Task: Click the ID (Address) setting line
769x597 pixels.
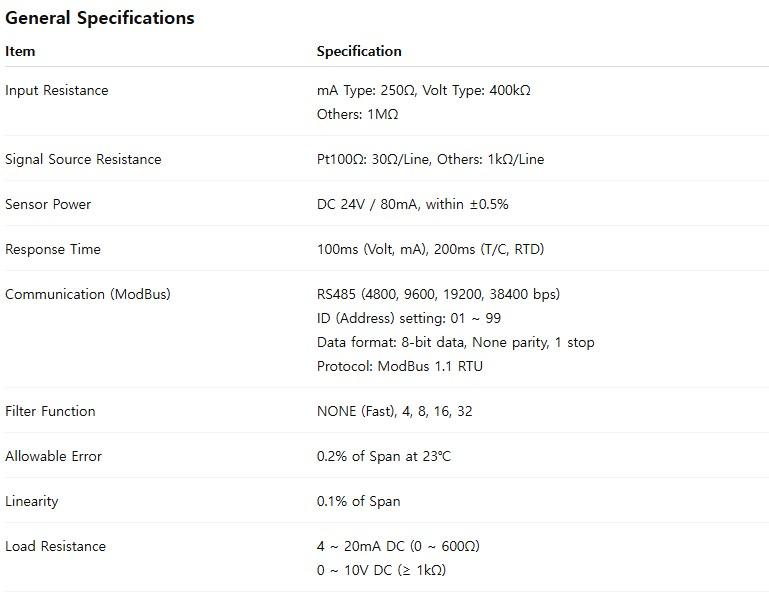Action: [409, 318]
